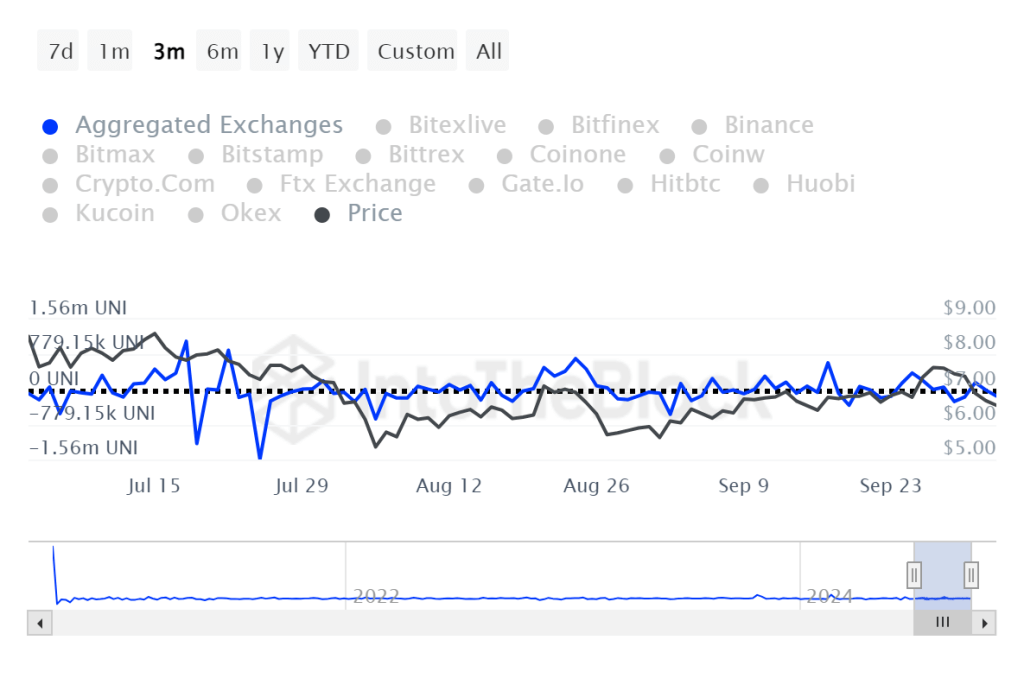Toggle Bitstamp series in legend

pyautogui.click(x=256, y=154)
